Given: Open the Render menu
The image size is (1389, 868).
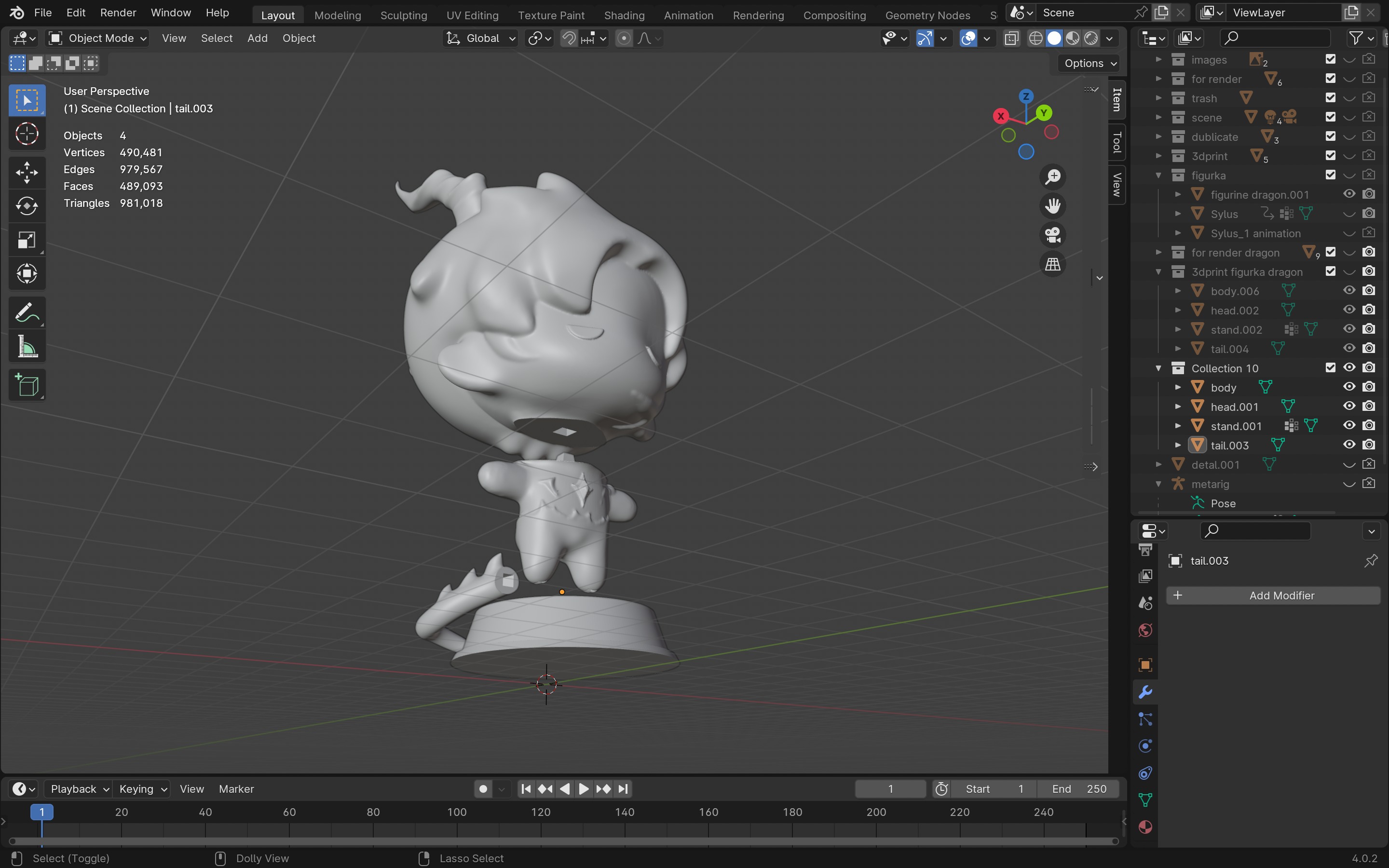Looking at the screenshot, I should coord(118,13).
